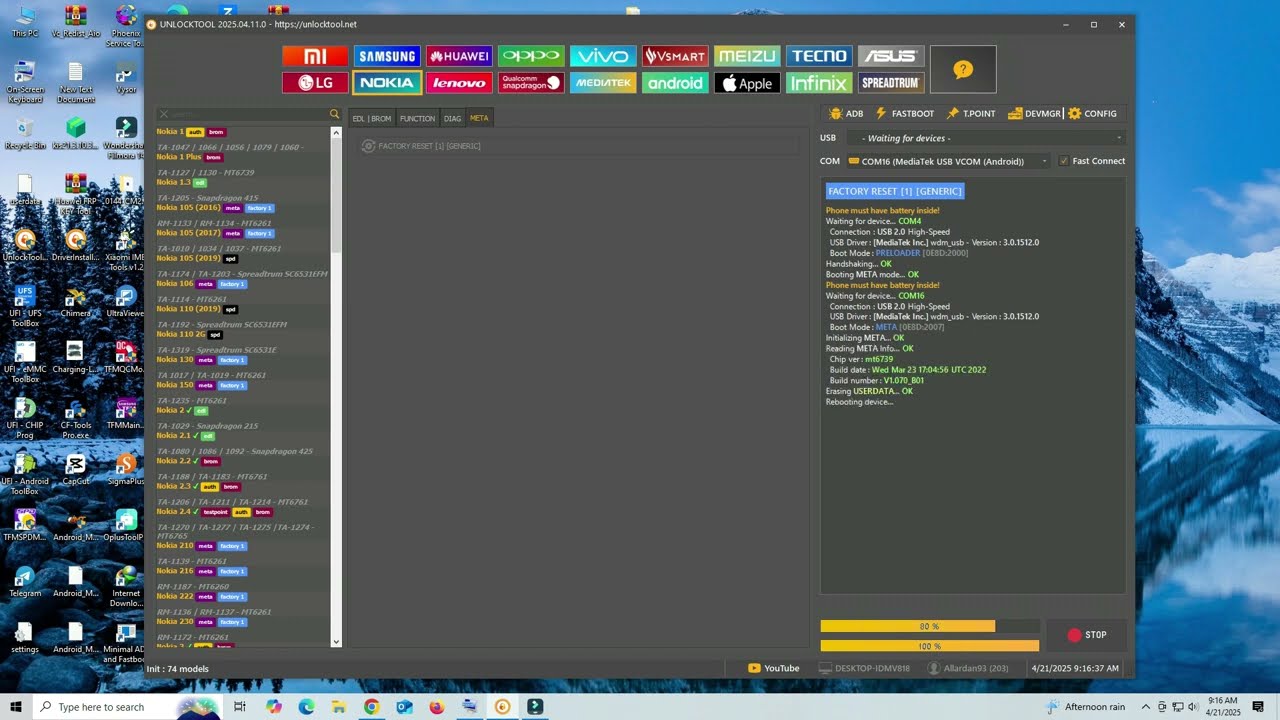
Task: Choose the Tecno brand button
Action: (x=819, y=56)
